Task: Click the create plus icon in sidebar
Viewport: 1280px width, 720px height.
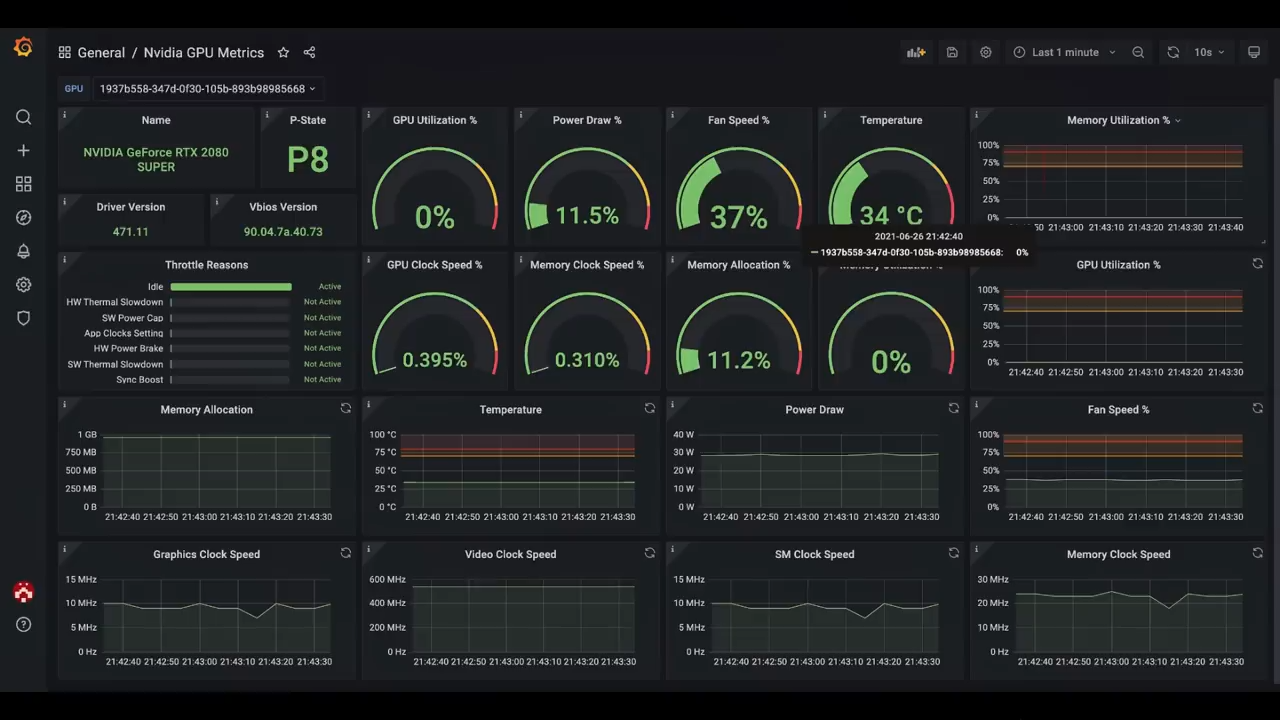Action: (x=23, y=150)
